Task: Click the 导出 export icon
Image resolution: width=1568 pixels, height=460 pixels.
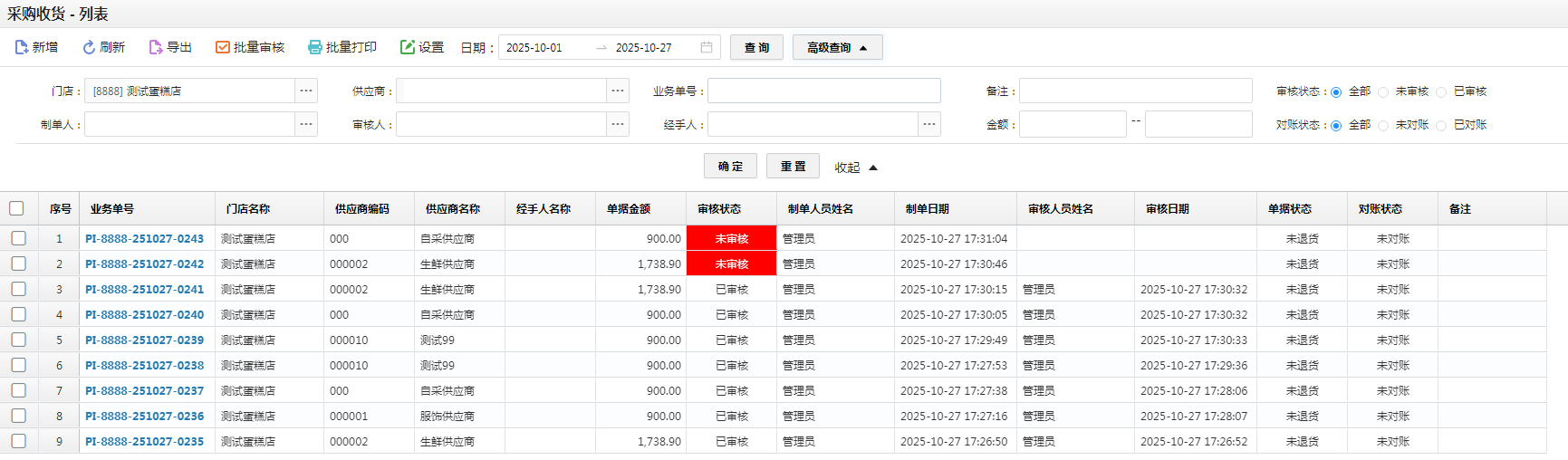Action: pos(156,47)
